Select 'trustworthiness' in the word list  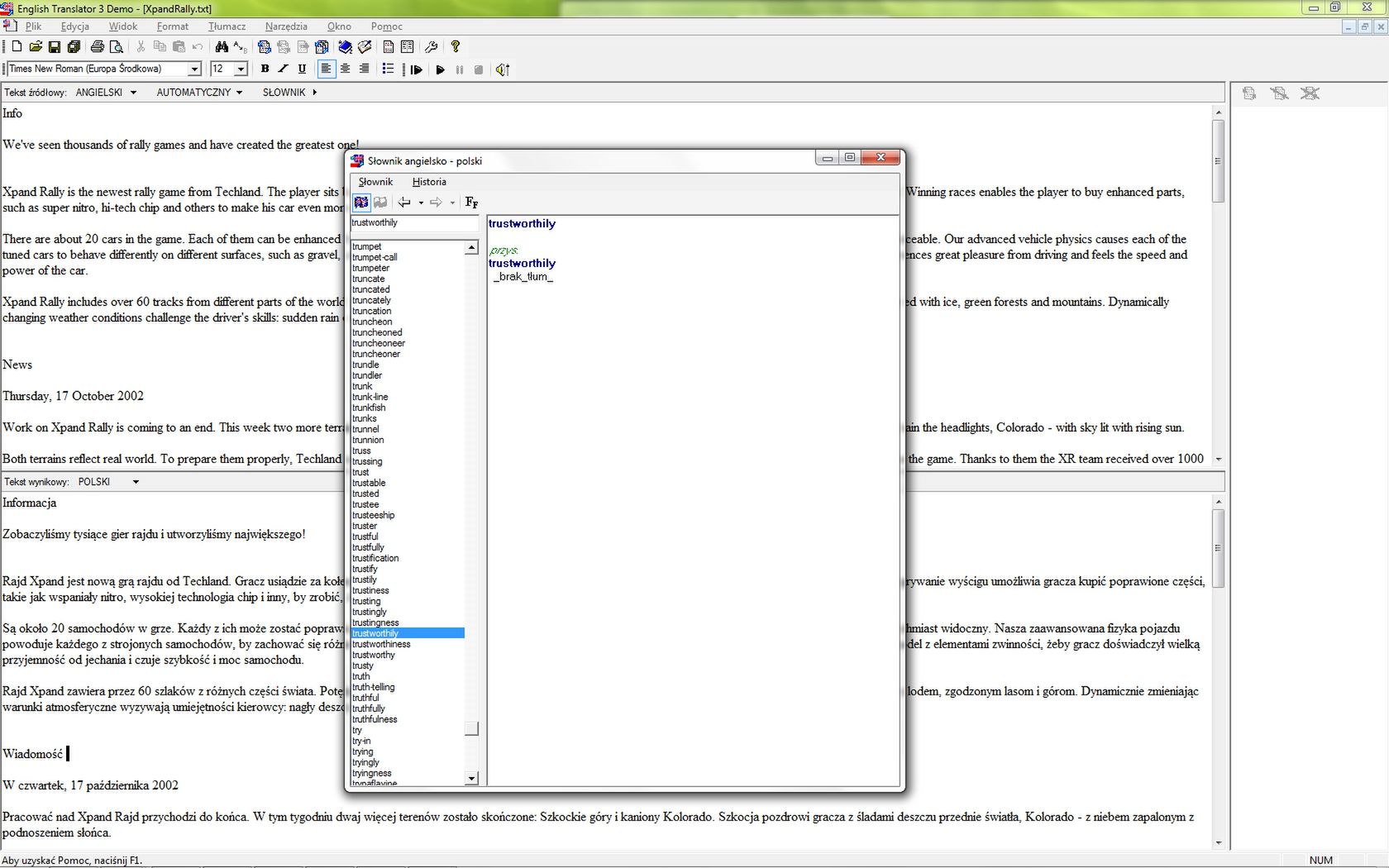(381, 644)
